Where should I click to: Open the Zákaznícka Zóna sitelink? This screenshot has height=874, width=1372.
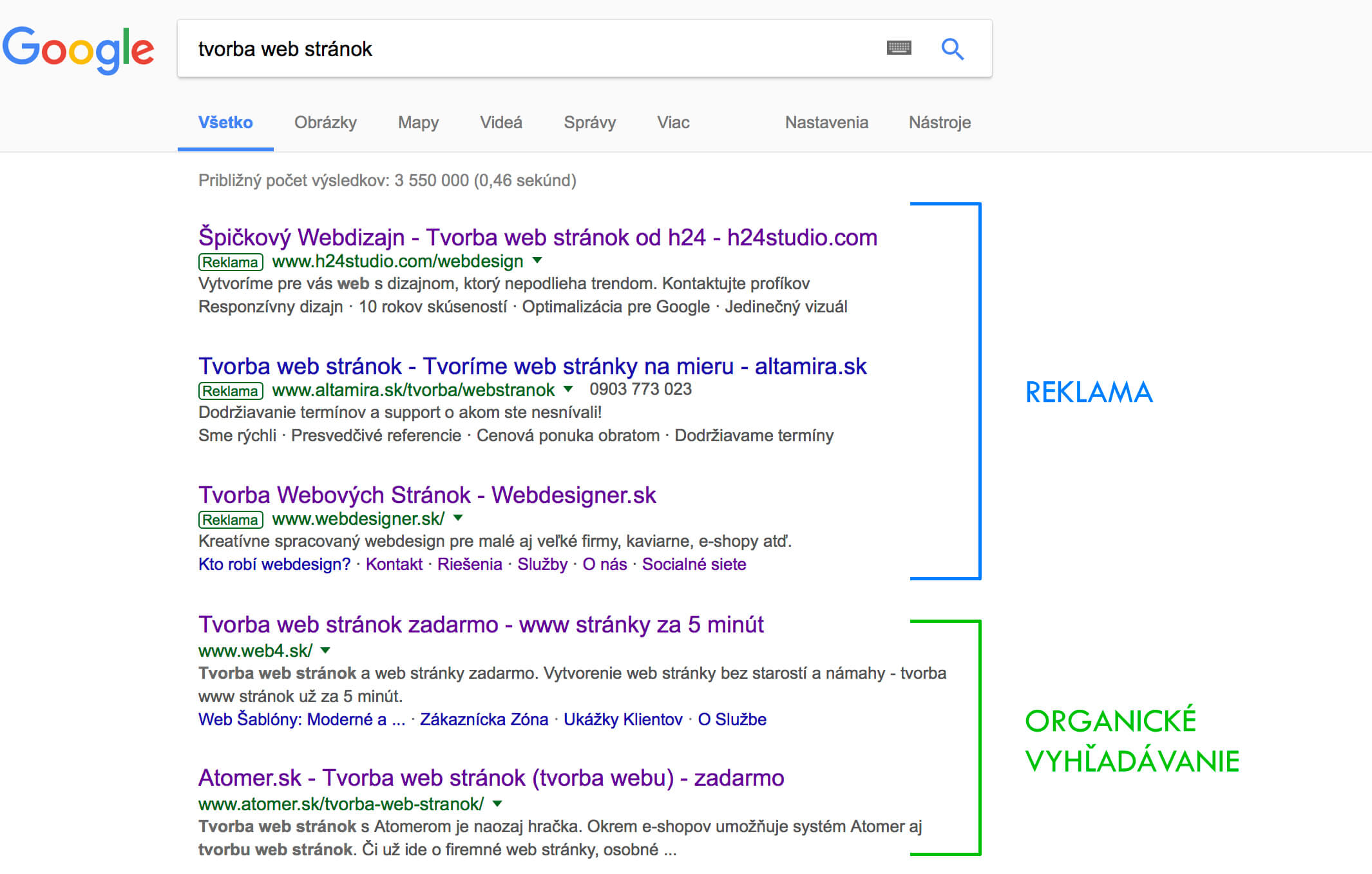pyautogui.click(x=484, y=719)
